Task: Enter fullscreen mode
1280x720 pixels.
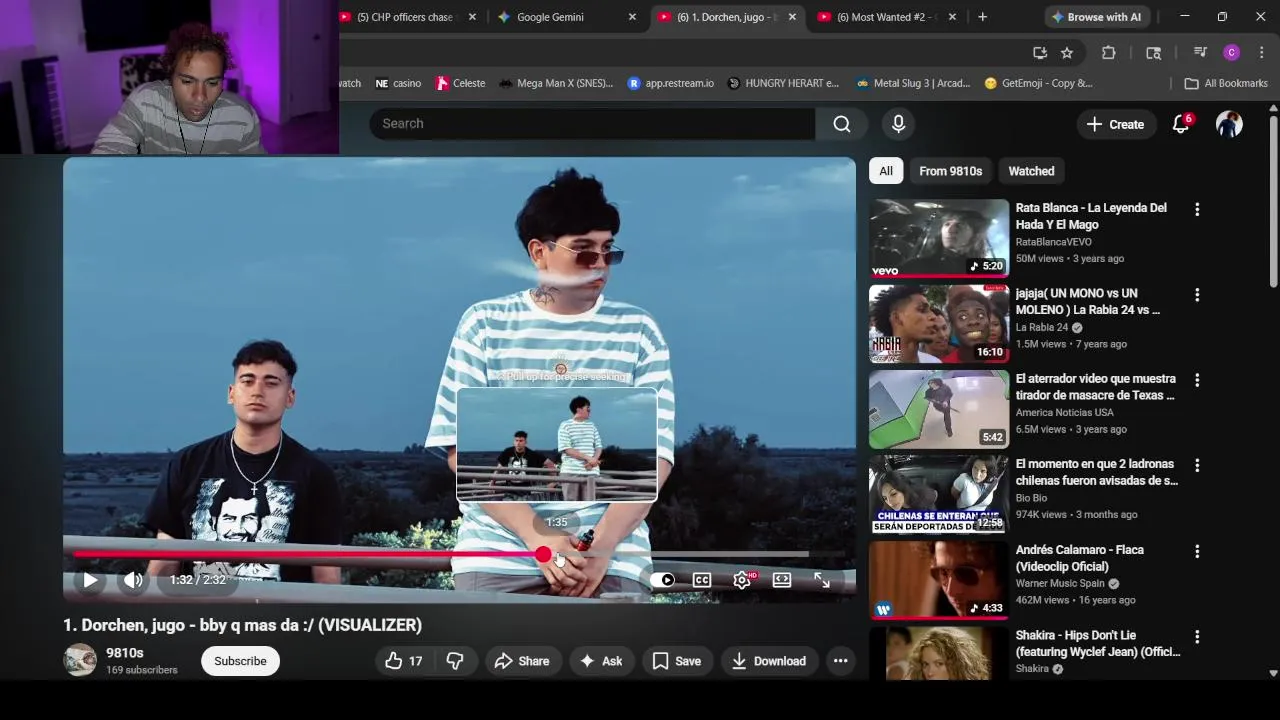Action: 822,580
